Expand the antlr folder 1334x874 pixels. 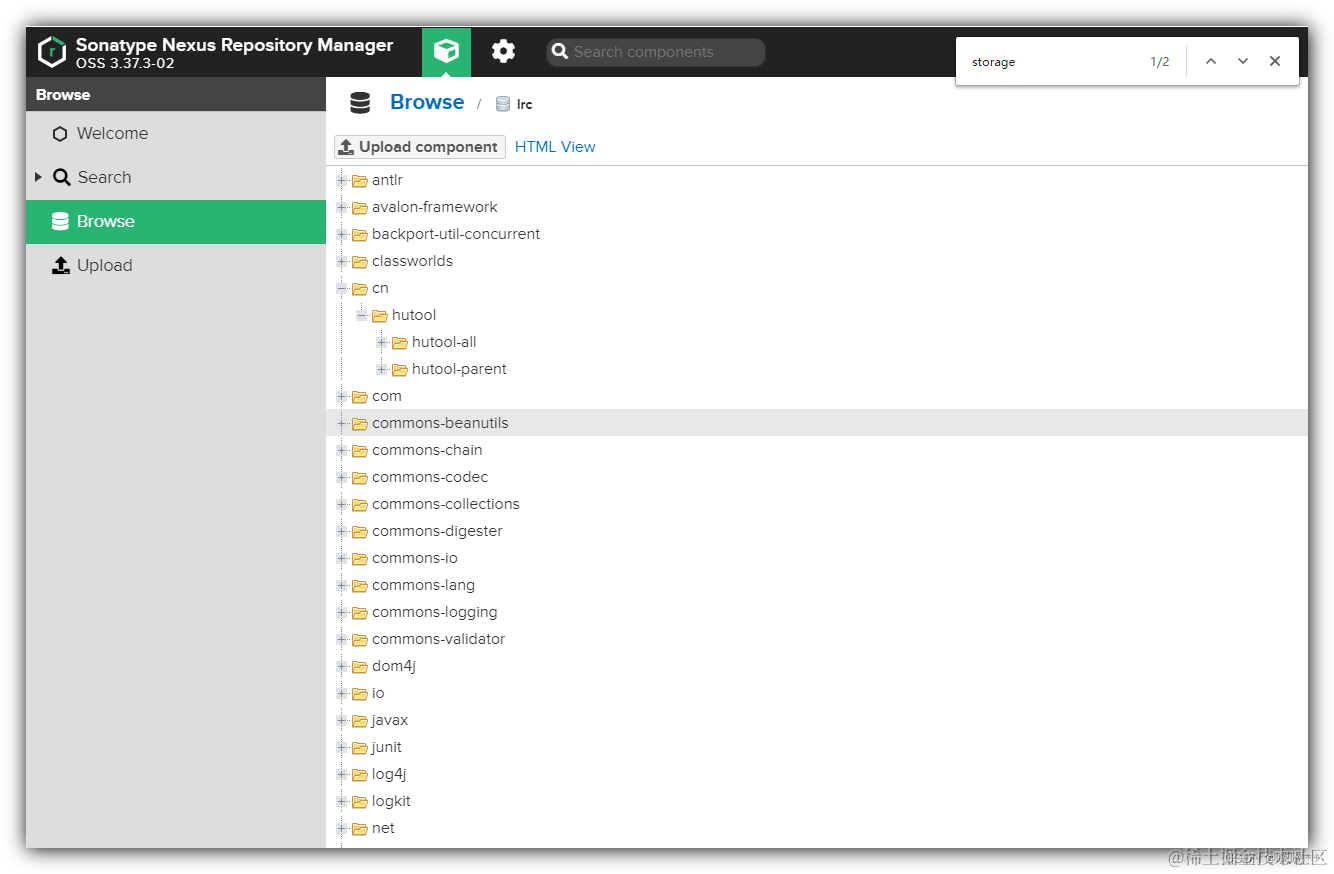pos(342,181)
